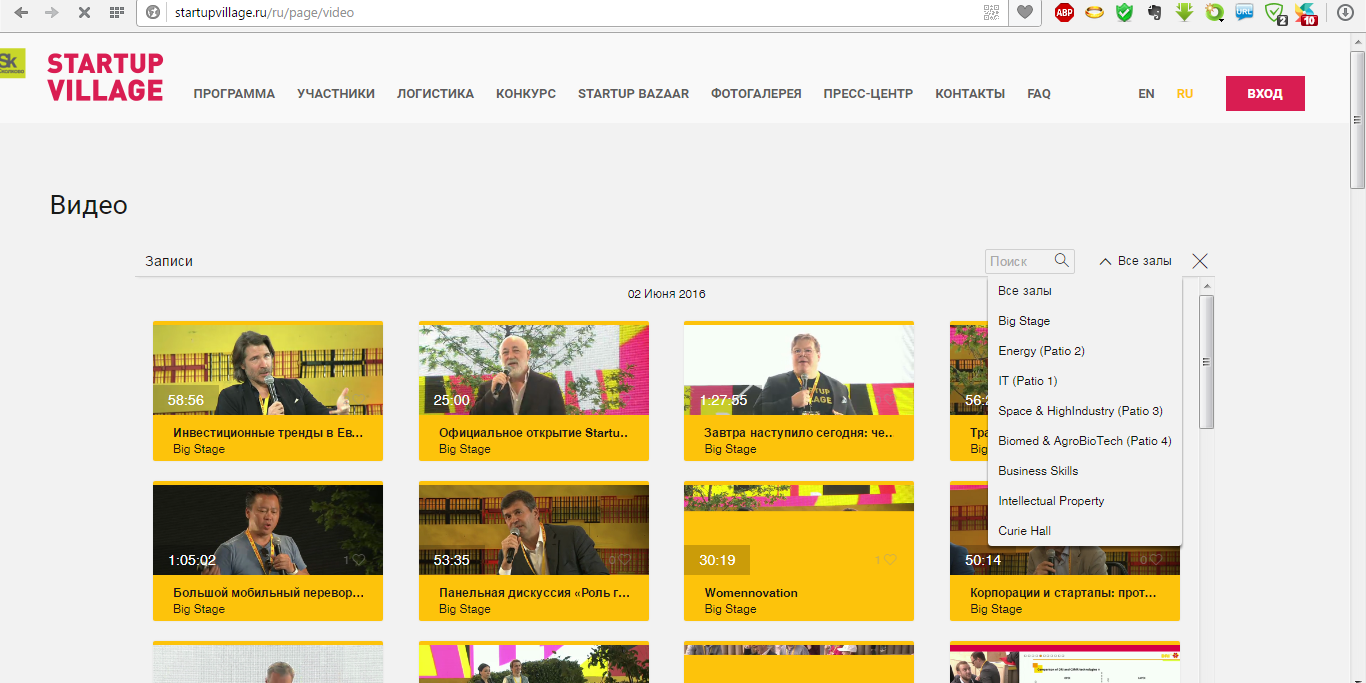Click the blue URL speech-bubble extension

[1244, 13]
